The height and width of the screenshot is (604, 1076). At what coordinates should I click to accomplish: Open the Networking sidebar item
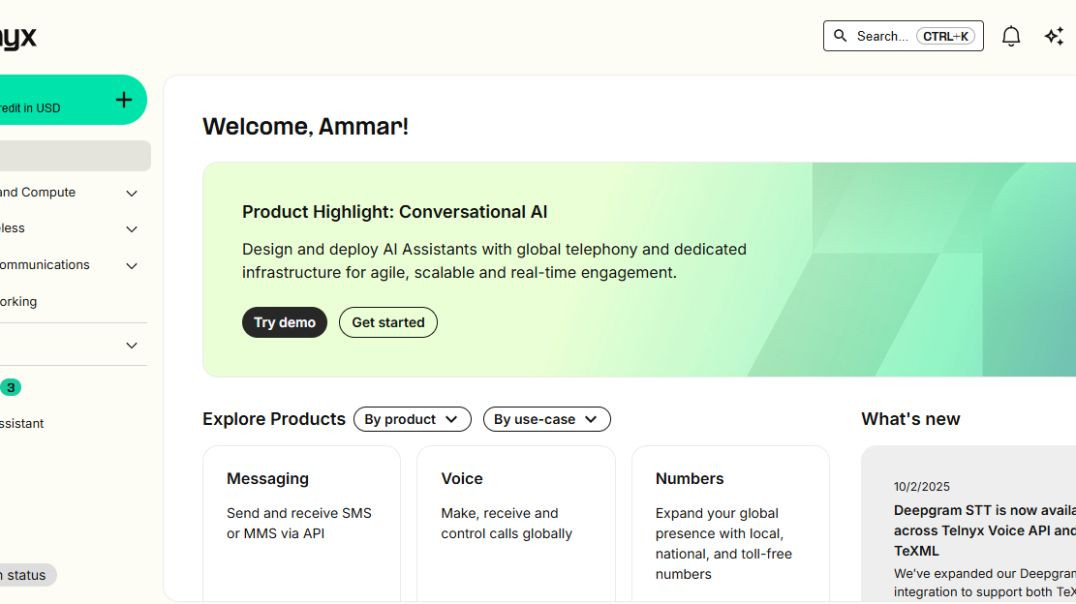(x=20, y=301)
